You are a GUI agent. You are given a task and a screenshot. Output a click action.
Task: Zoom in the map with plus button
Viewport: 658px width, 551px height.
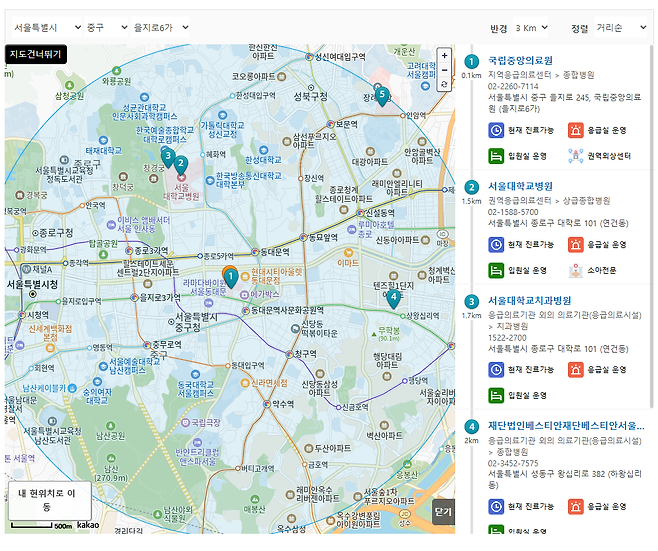tap(444, 56)
